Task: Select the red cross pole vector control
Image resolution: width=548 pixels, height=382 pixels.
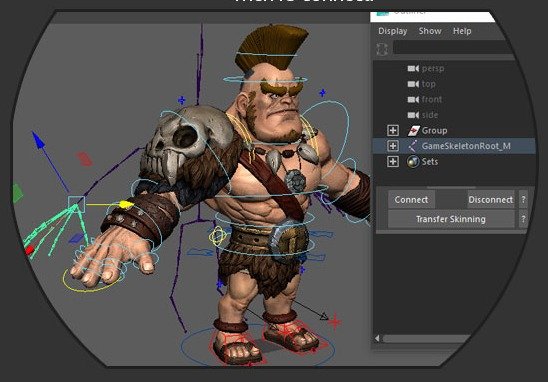Action: click(334, 322)
